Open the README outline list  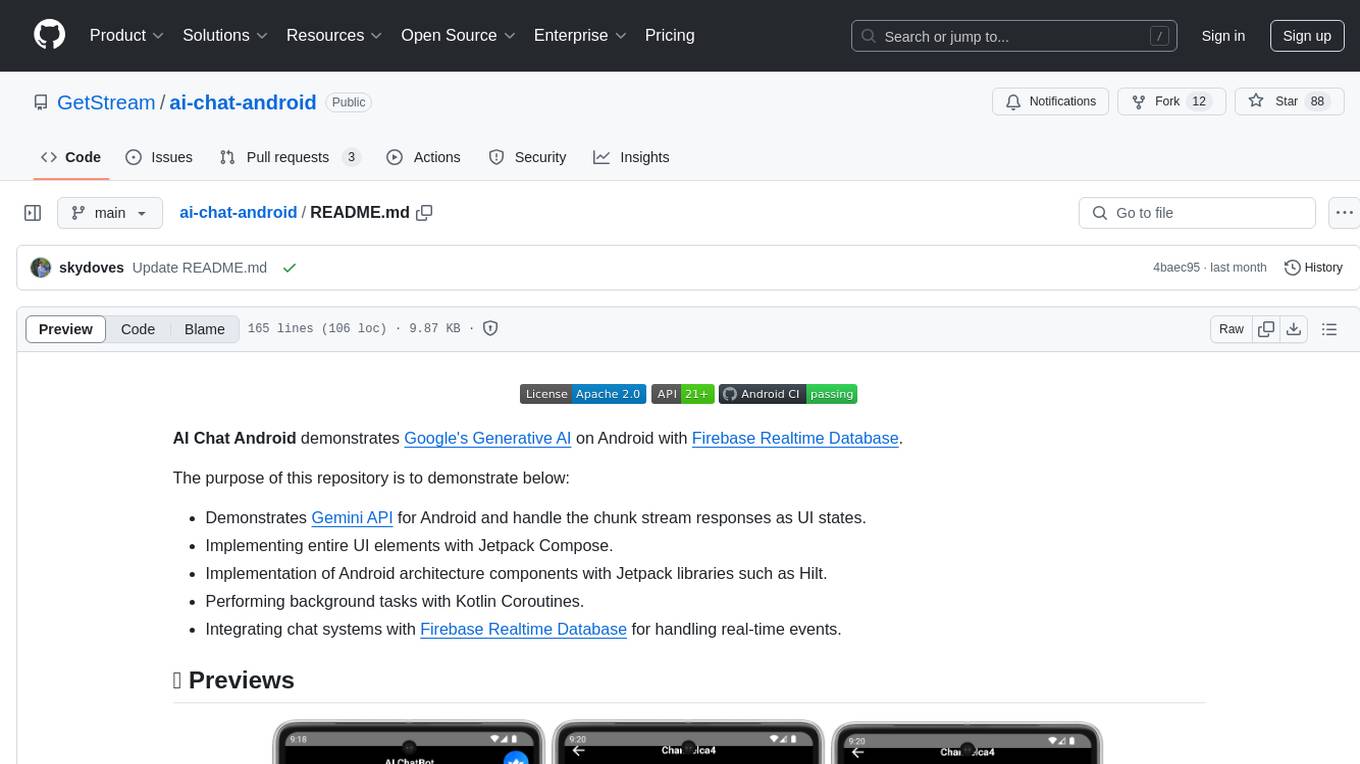click(x=1329, y=329)
